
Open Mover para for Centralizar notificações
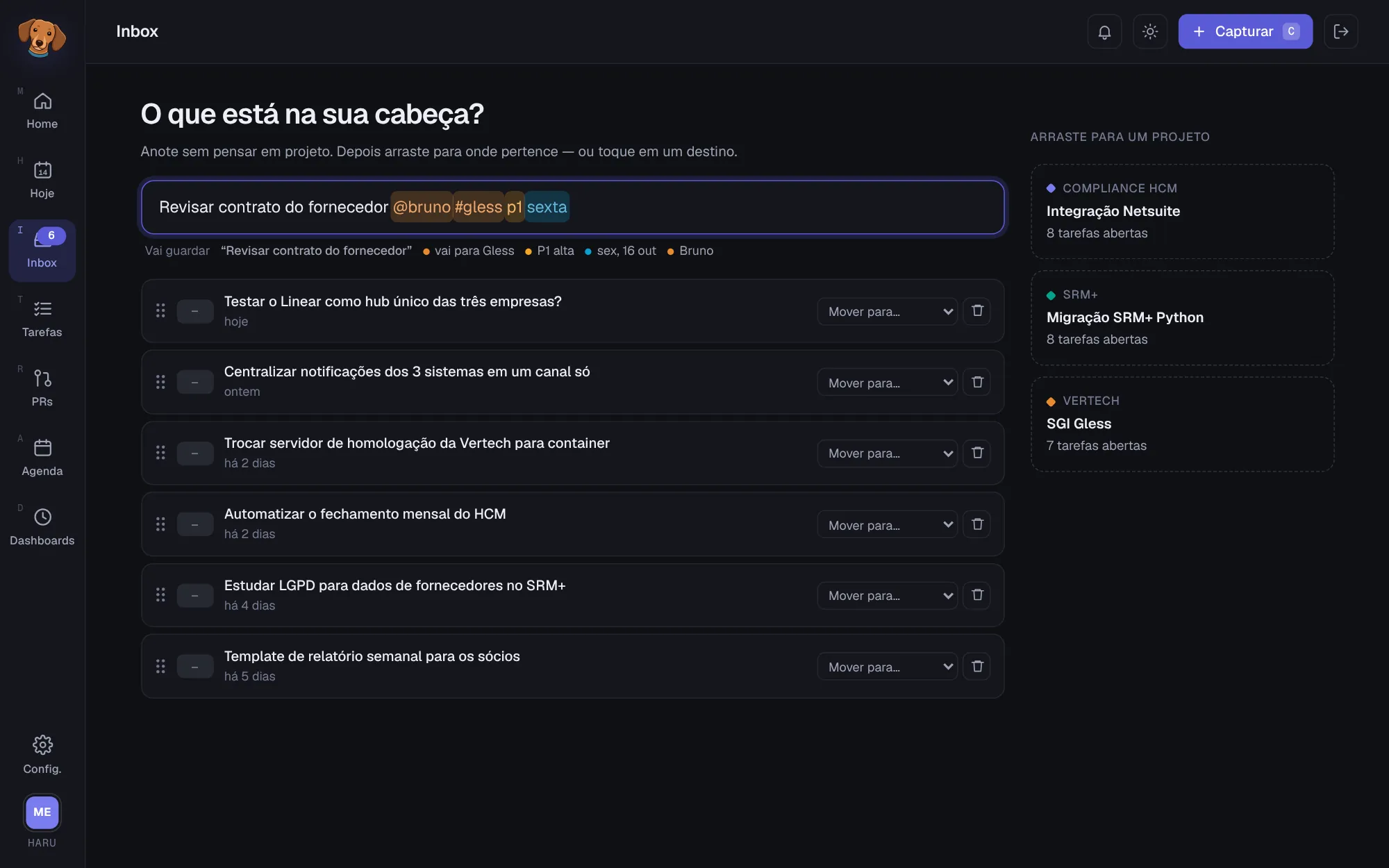tap(888, 382)
